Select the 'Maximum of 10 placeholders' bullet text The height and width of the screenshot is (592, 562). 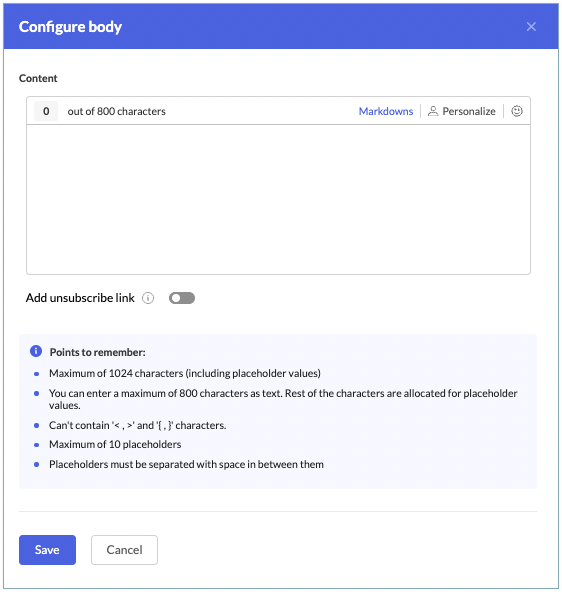point(115,444)
